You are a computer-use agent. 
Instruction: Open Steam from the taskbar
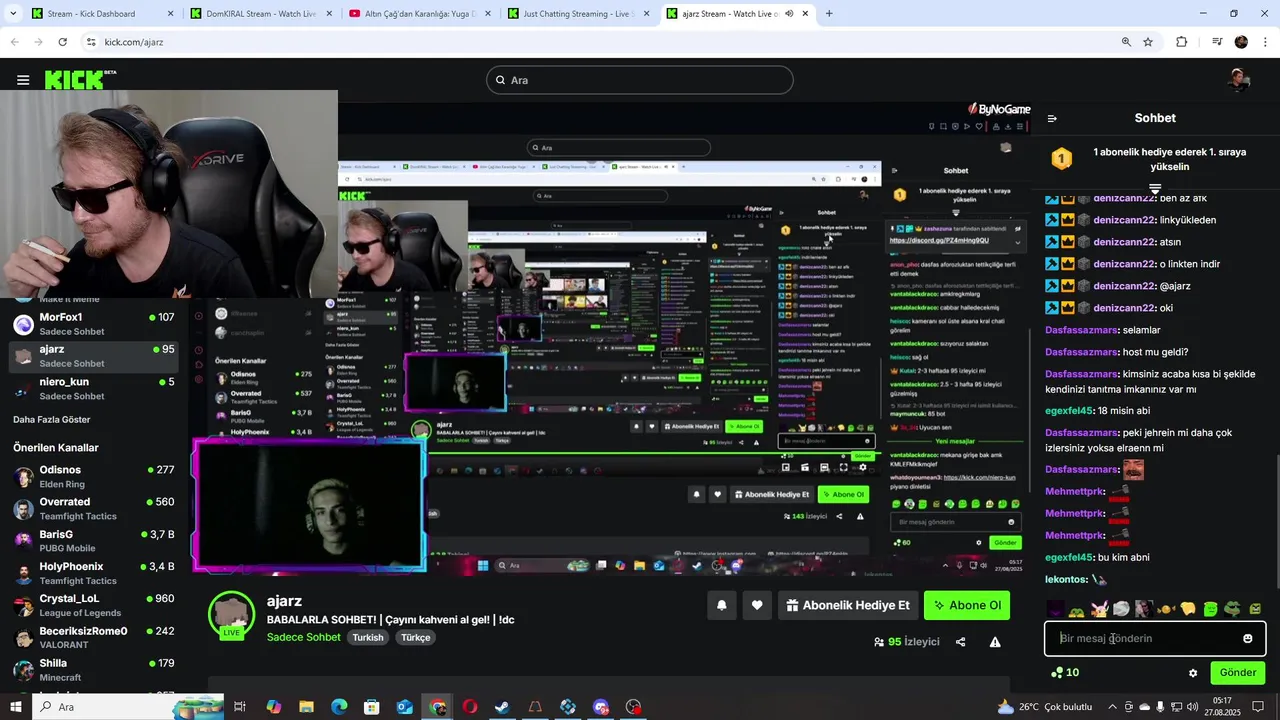pyautogui.click(x=502, y=707)
